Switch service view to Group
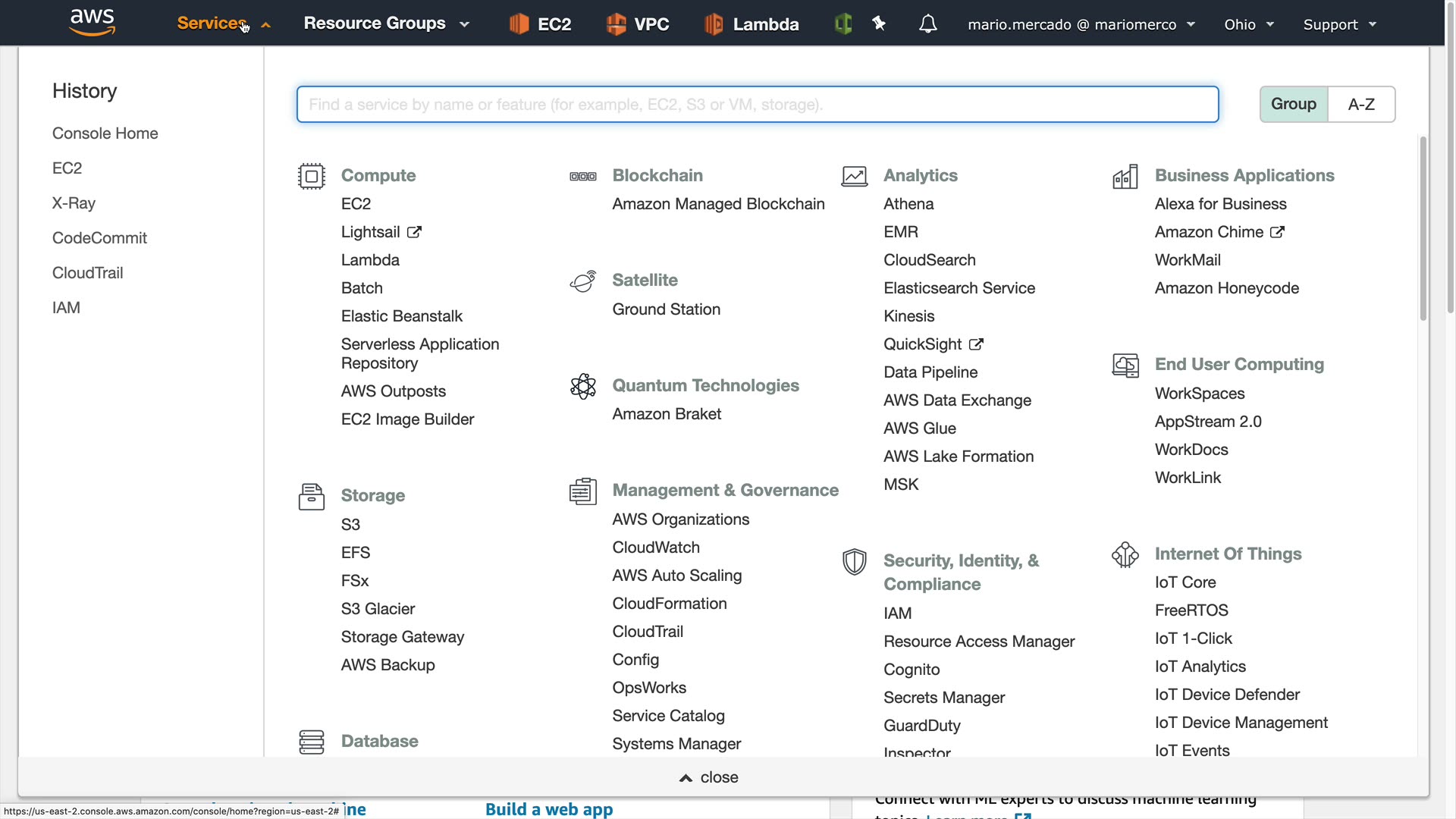1456x819 pixels. coord(1293,104)
